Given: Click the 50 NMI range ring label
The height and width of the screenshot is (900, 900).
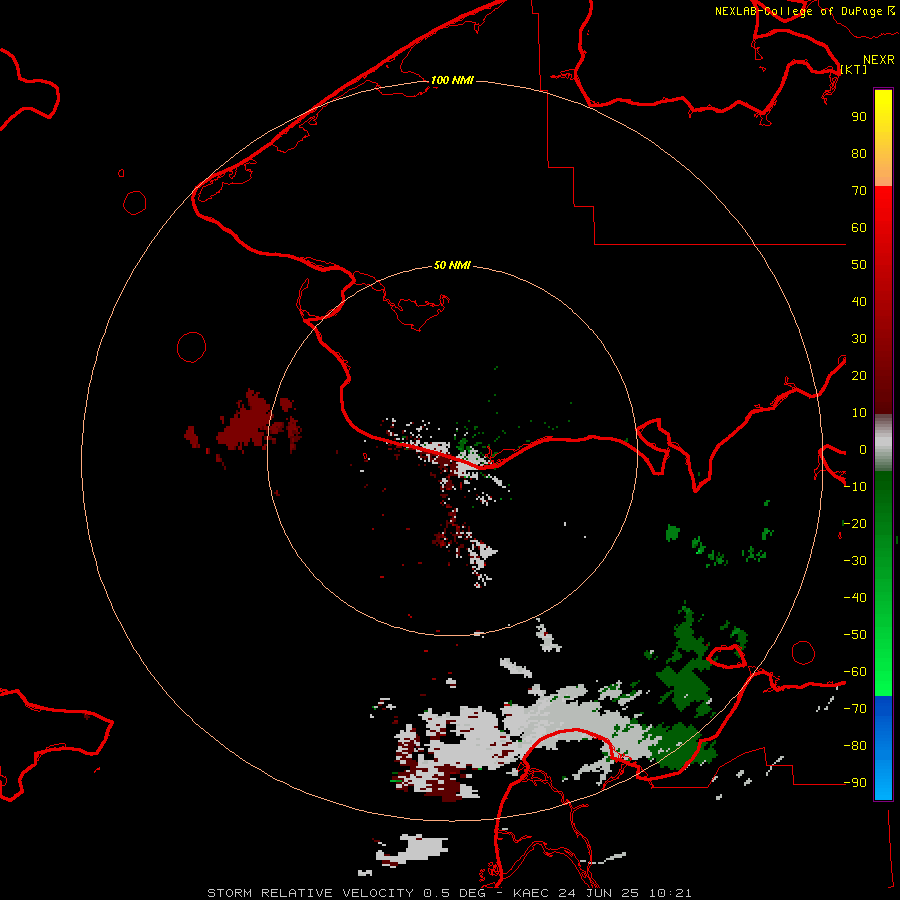Looking at the screenshot, I should [x=452, y=265].
